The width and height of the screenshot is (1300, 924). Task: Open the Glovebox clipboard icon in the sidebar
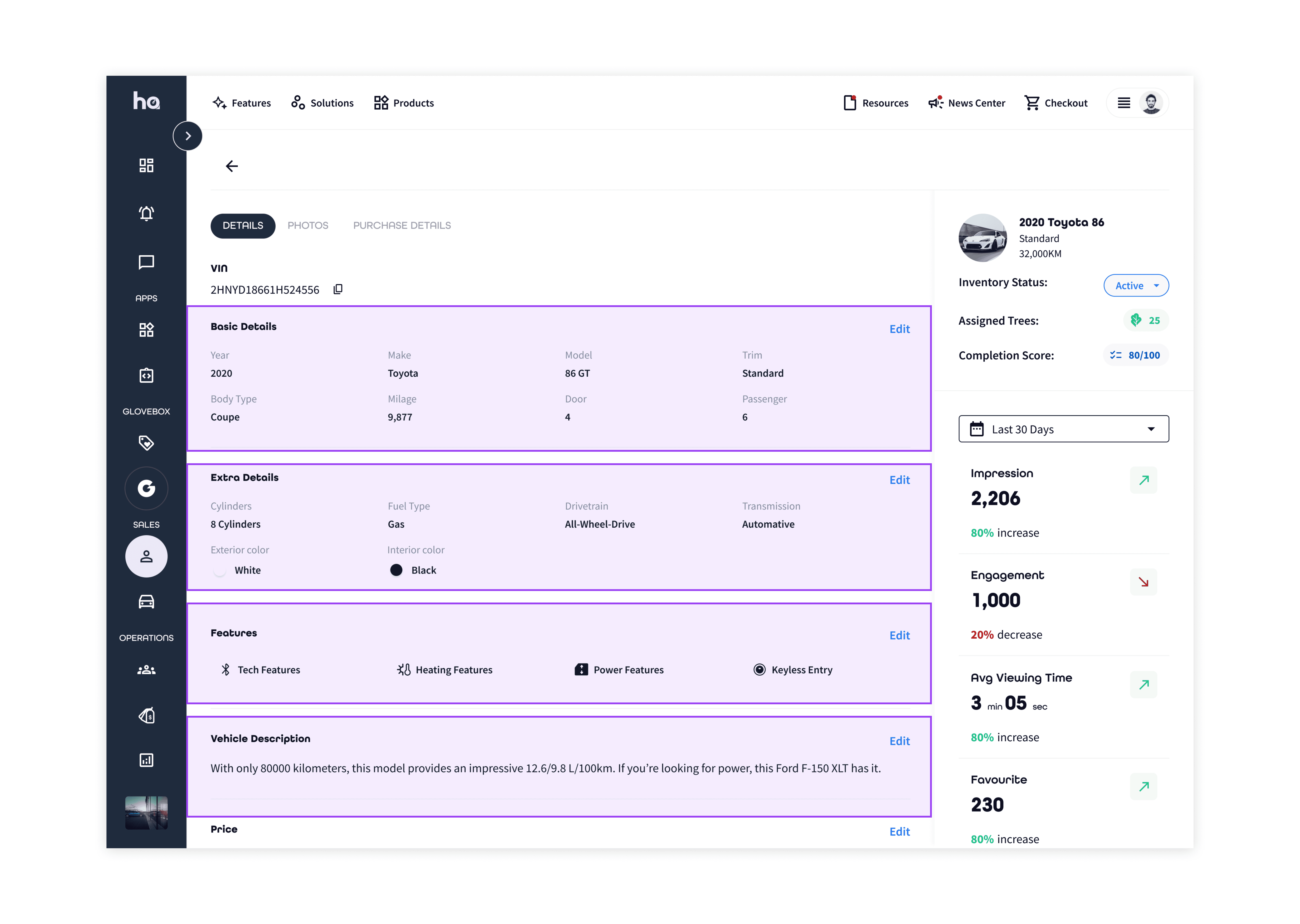146,376
